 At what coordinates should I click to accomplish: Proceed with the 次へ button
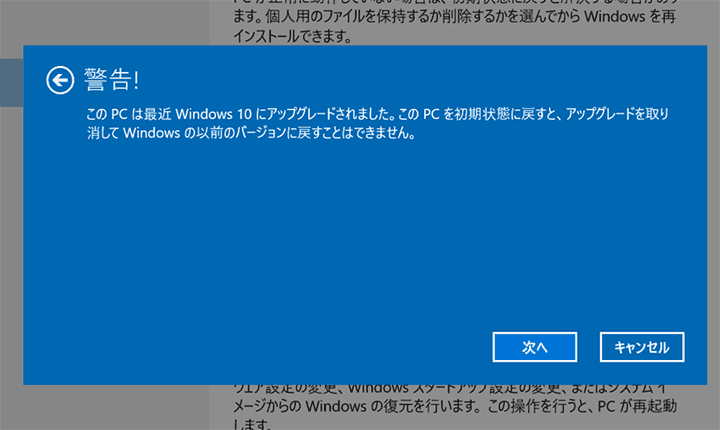point(534,347)
